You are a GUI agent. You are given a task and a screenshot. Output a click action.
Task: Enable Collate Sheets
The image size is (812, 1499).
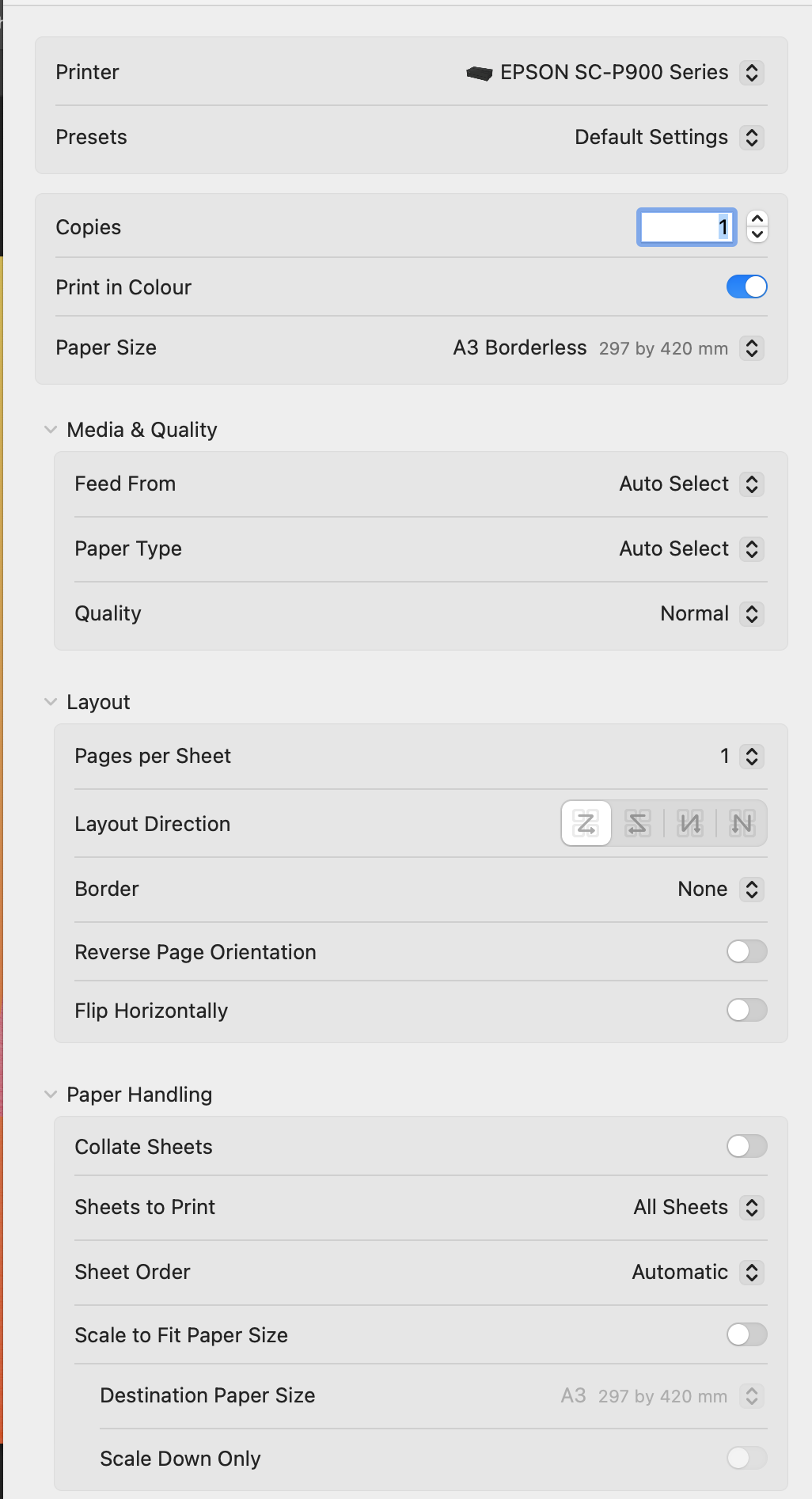[x=746, y=1146]
